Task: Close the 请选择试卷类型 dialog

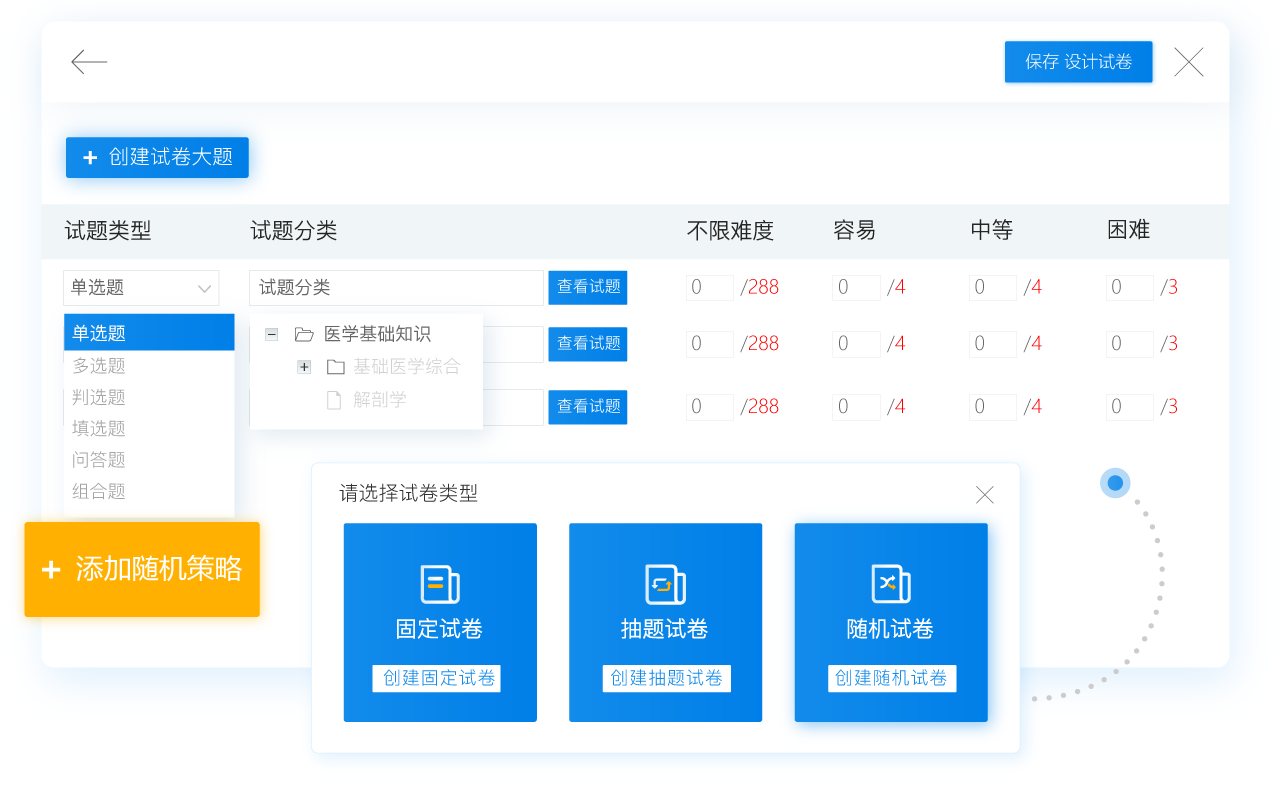Action: [x=984, y=495]
